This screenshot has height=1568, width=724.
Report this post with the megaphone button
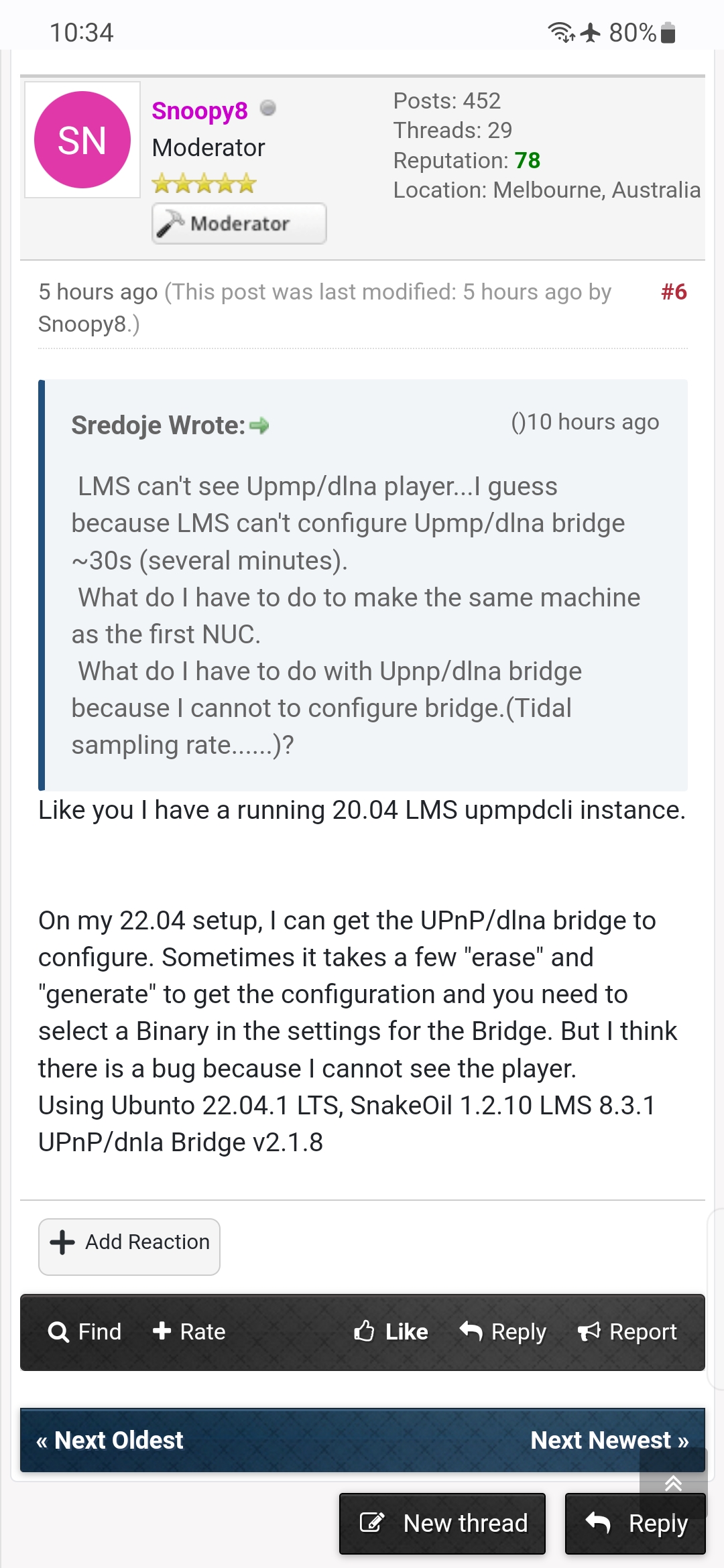(x=627, y=1331)
